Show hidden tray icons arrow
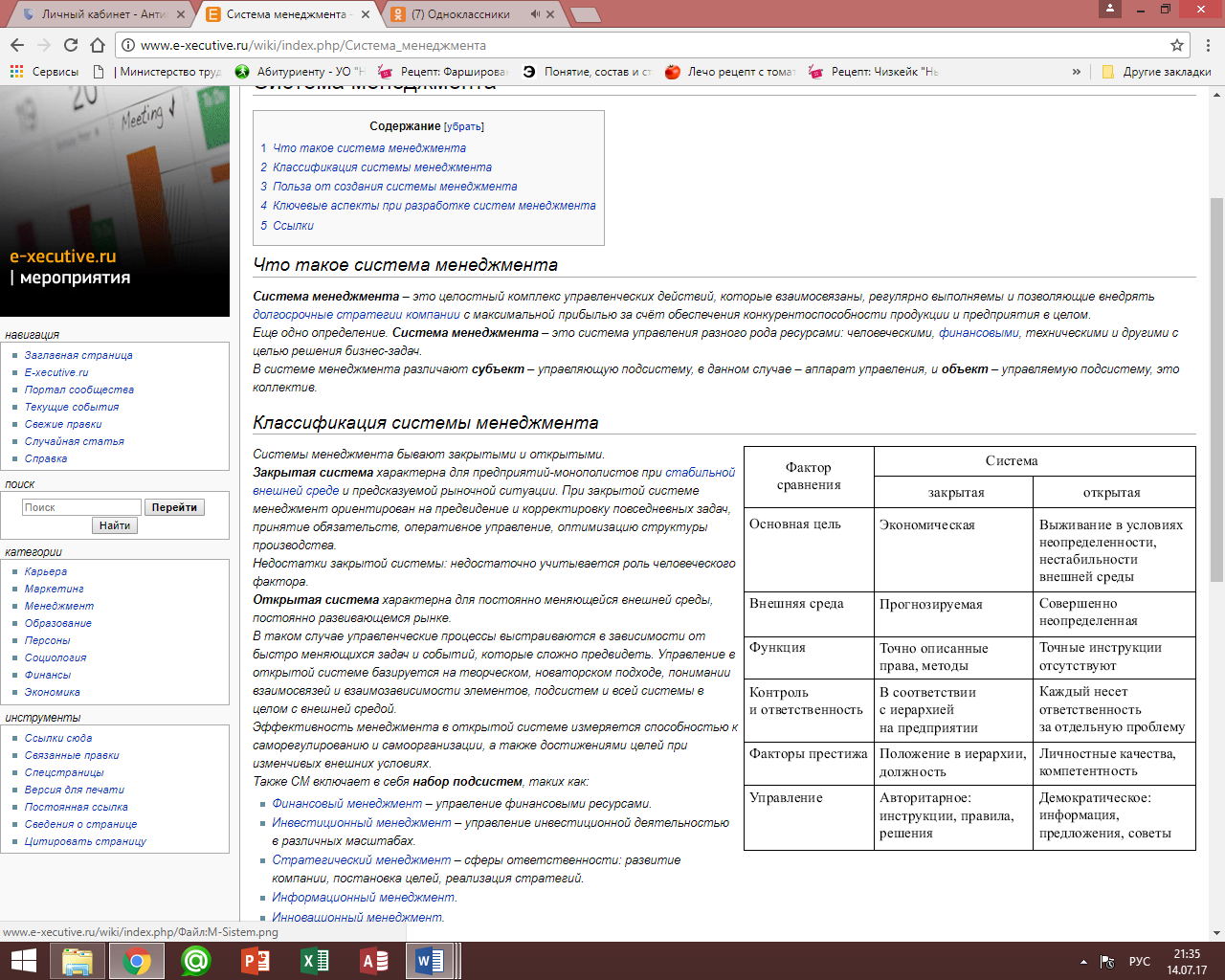Screen dimensions: 1225x980 [1083, 962]
